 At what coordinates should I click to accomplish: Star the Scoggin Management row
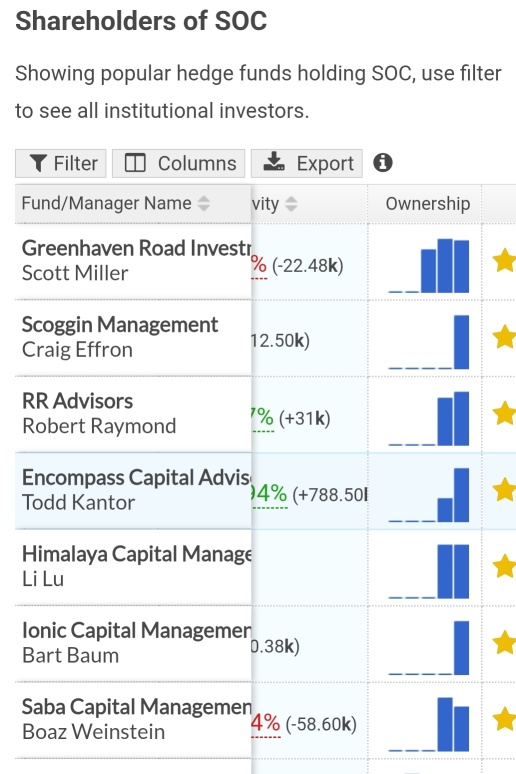coord(504,337)
